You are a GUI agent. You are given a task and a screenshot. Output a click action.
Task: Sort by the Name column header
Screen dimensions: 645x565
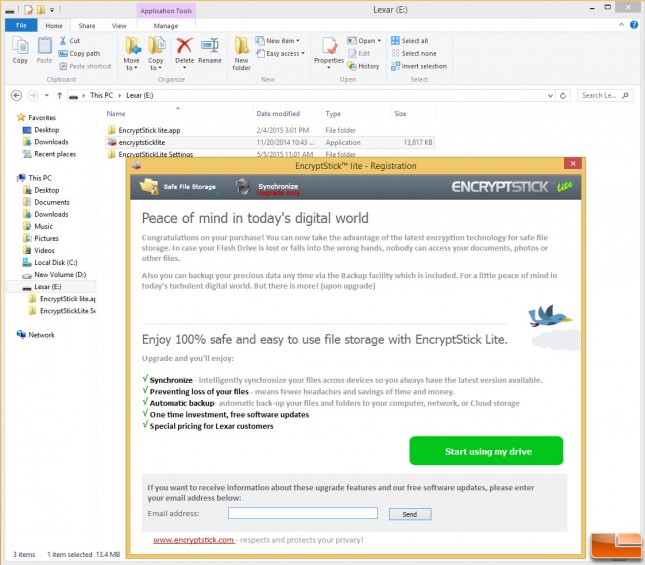tap(116, 113)
